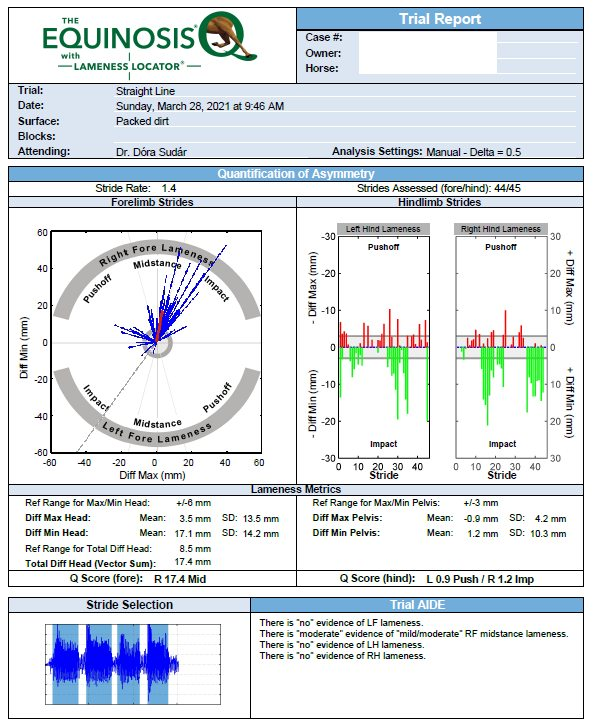The width and height of the screenshot is (596, 726).
Task: Click the red mean vector in forelimb plot
Action: pos(159,326)
